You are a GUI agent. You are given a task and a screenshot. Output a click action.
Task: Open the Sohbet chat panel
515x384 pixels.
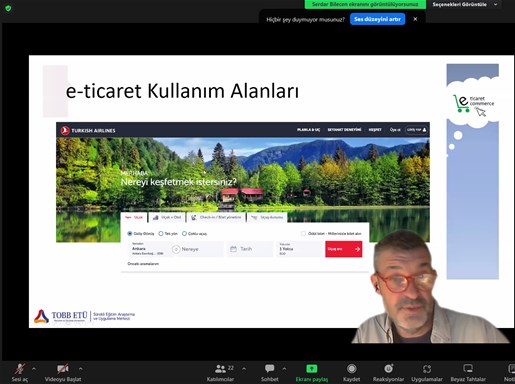pos(269,368)
